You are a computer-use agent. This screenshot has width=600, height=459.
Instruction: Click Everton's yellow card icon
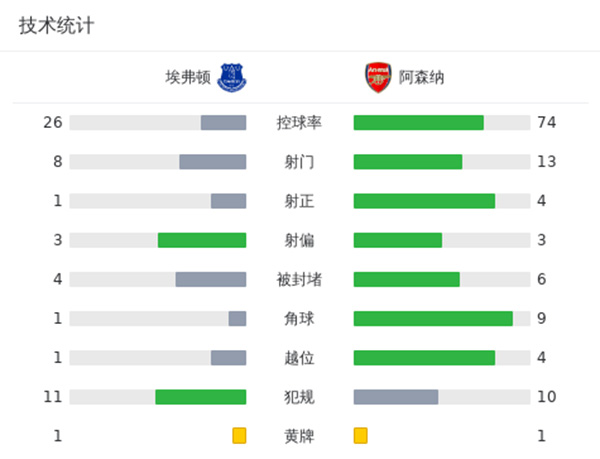(x=239, y=435)
